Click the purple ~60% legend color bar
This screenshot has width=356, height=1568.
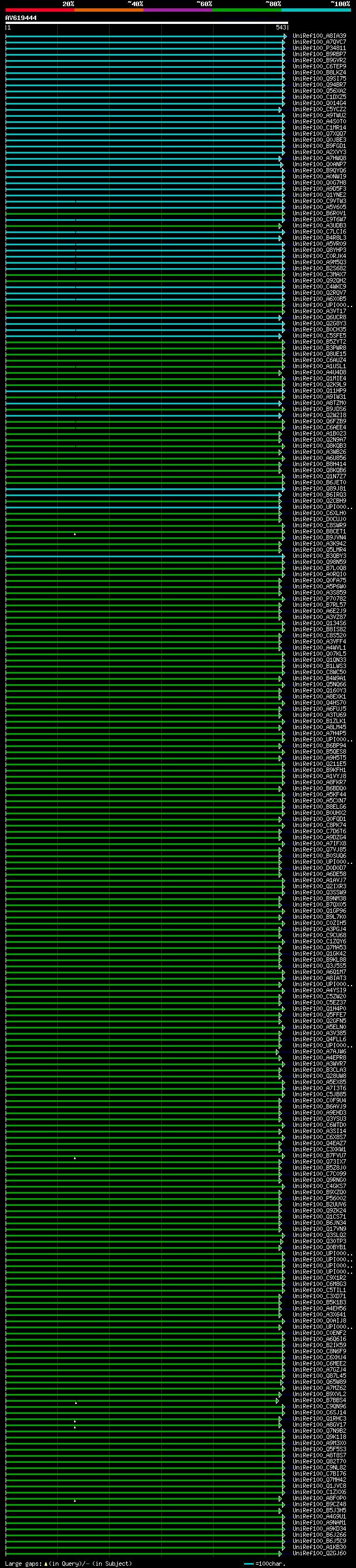(179, 10)
